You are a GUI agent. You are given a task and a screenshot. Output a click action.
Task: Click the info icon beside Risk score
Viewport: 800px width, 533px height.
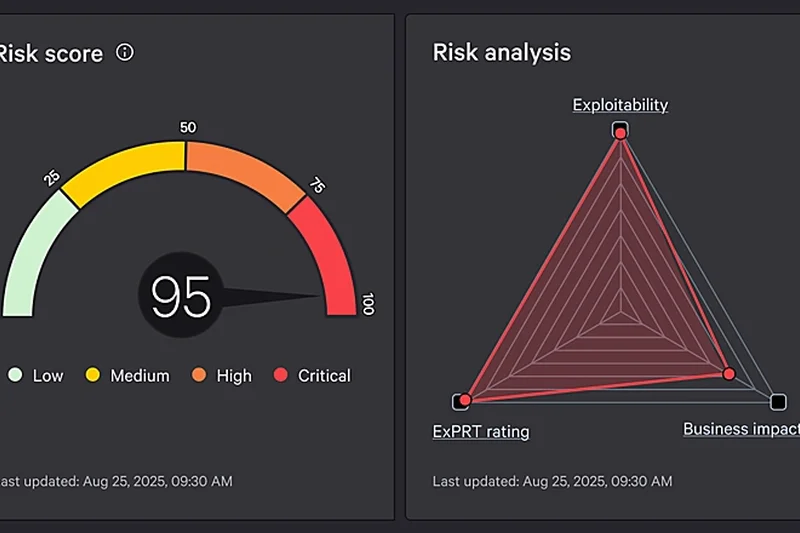tap(125, 52)
